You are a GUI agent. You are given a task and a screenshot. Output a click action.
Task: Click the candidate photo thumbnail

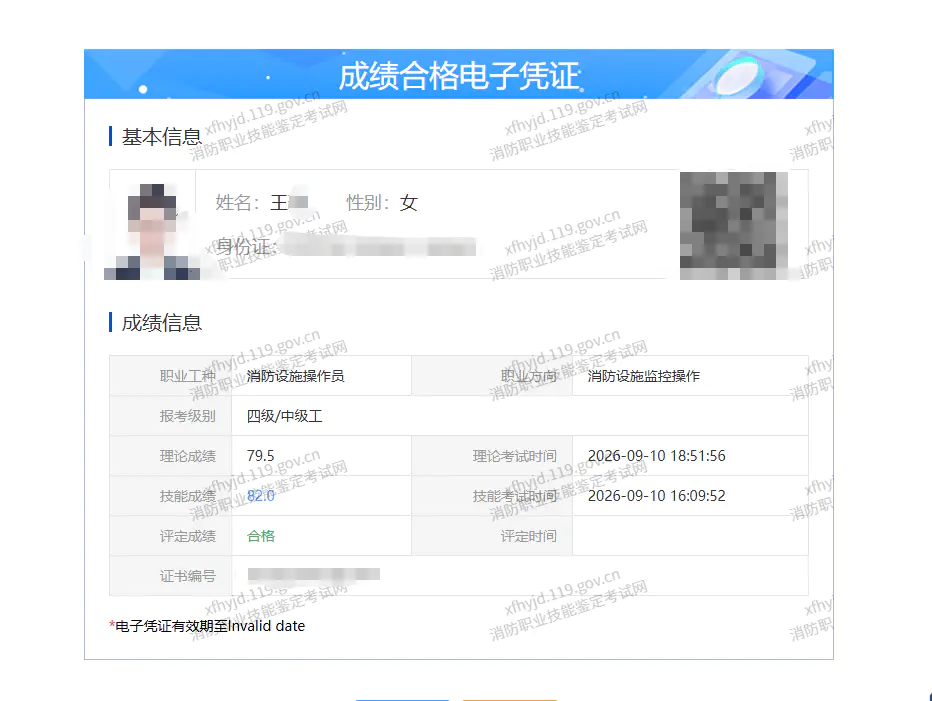click(x=152, y=232)
